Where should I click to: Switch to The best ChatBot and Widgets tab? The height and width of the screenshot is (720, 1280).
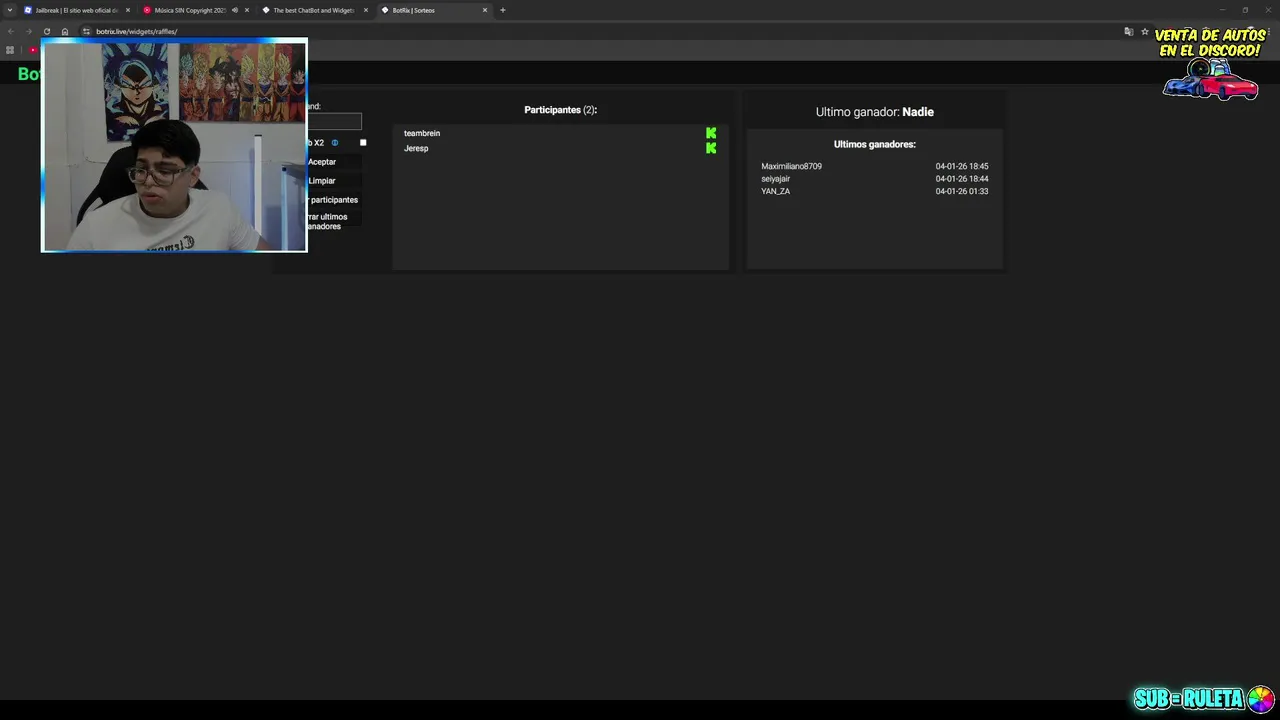click(x=314, y=10)
